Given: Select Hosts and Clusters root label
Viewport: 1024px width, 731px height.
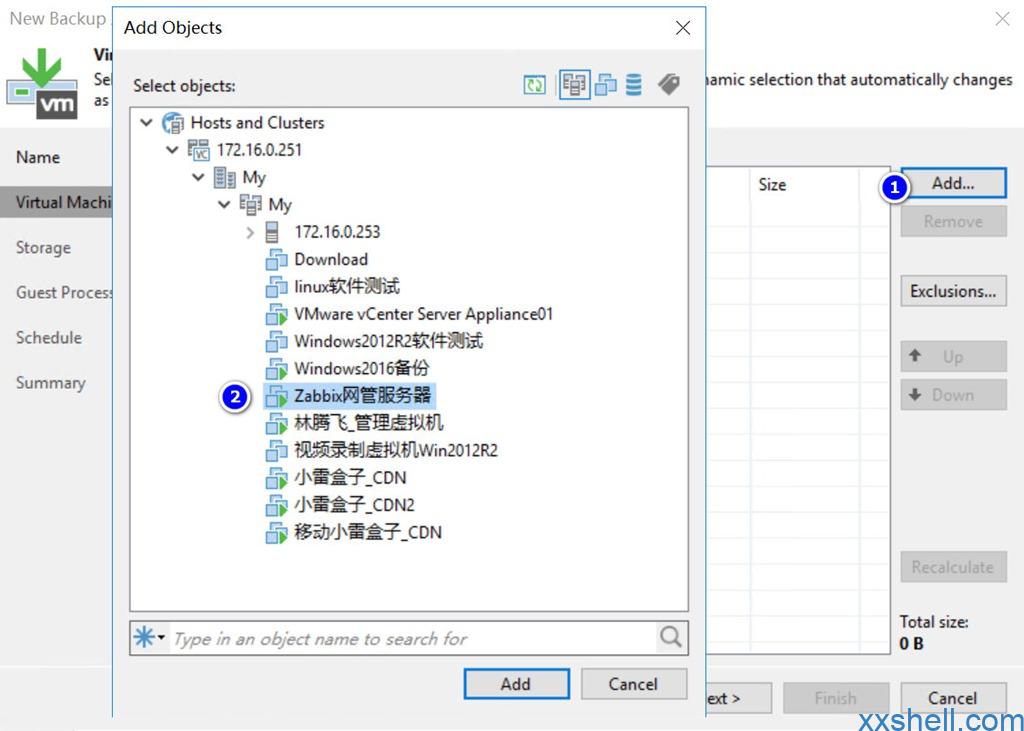Looking at the screenshot, I should pos(257,123).
